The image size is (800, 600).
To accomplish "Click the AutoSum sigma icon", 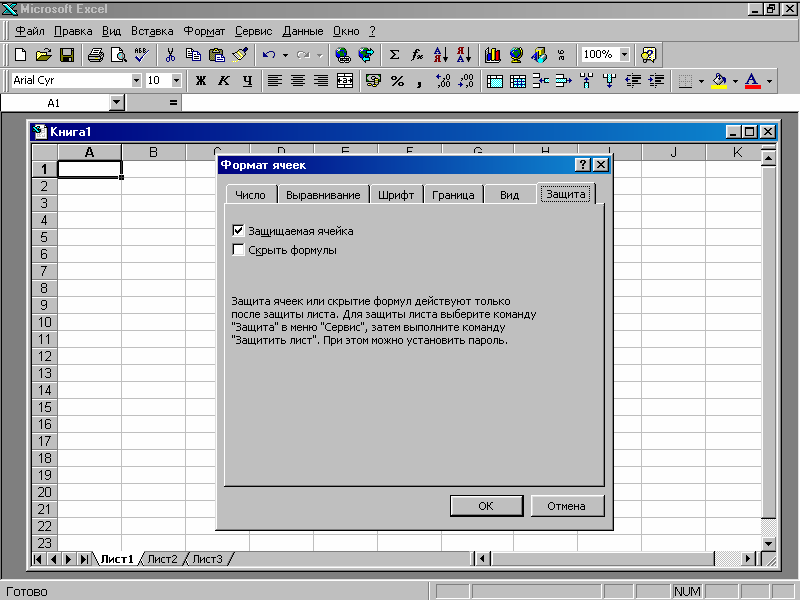I will coord(394,55).
